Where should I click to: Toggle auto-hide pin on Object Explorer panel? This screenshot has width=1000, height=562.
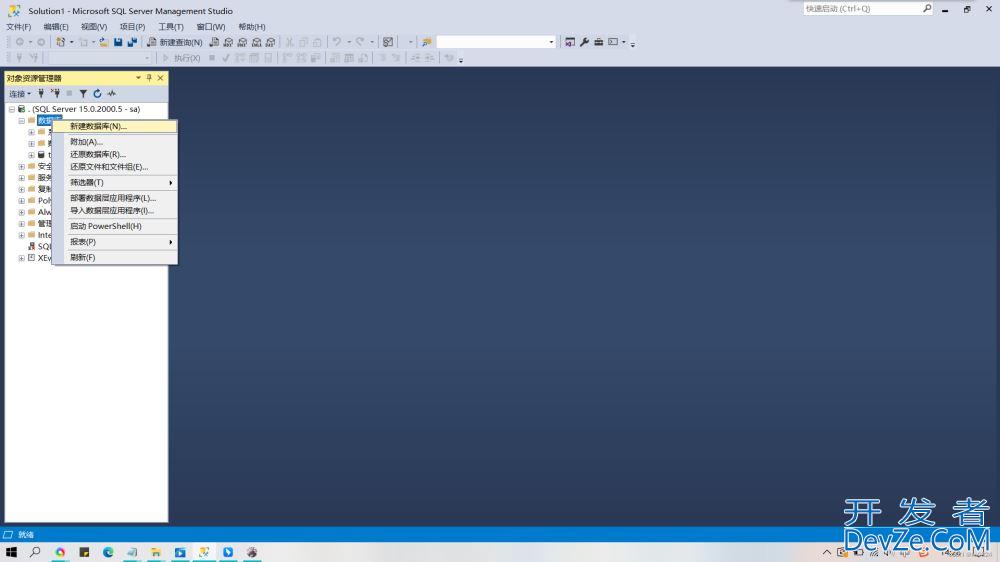[149, 78]
